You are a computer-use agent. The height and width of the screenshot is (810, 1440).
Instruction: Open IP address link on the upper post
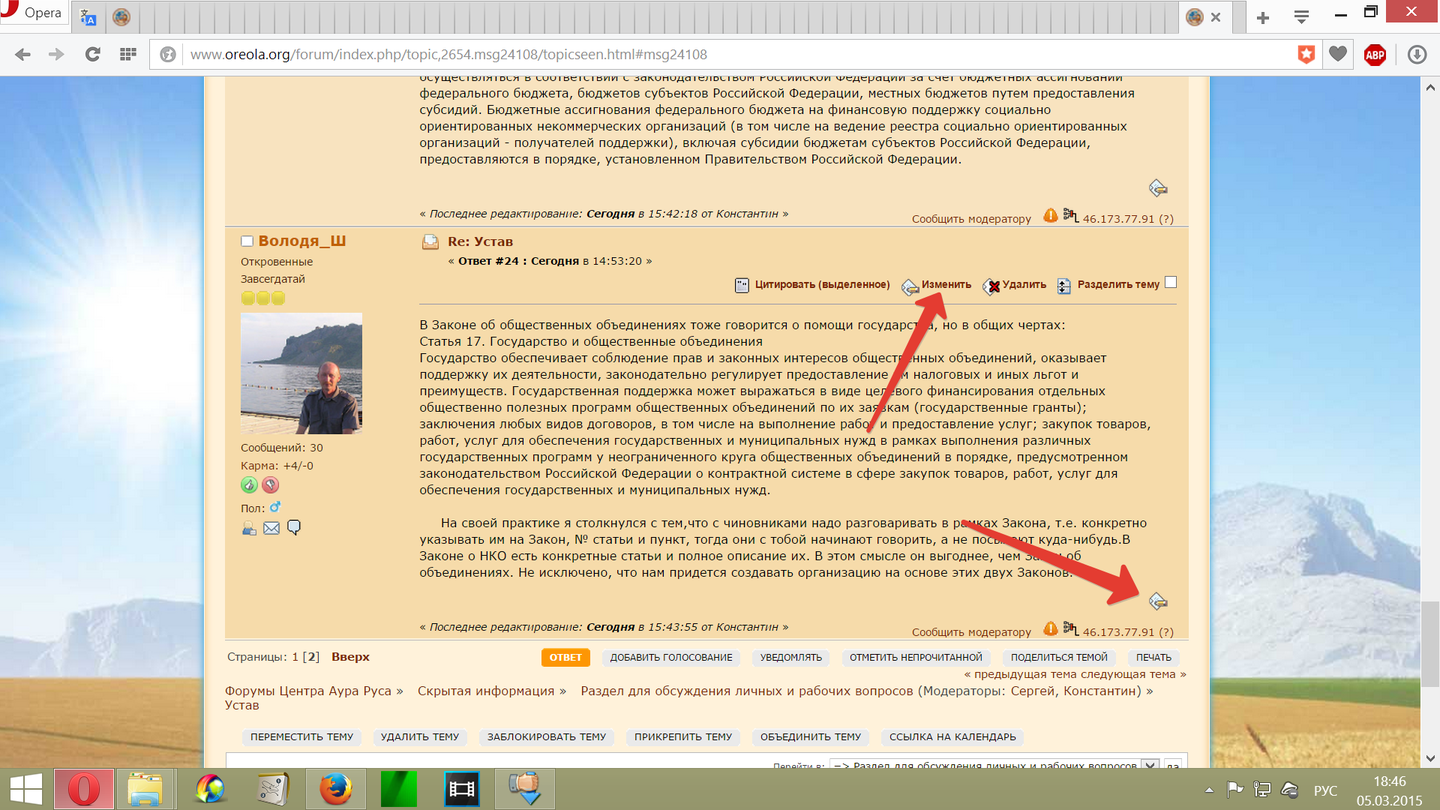tap(1119, 219)
